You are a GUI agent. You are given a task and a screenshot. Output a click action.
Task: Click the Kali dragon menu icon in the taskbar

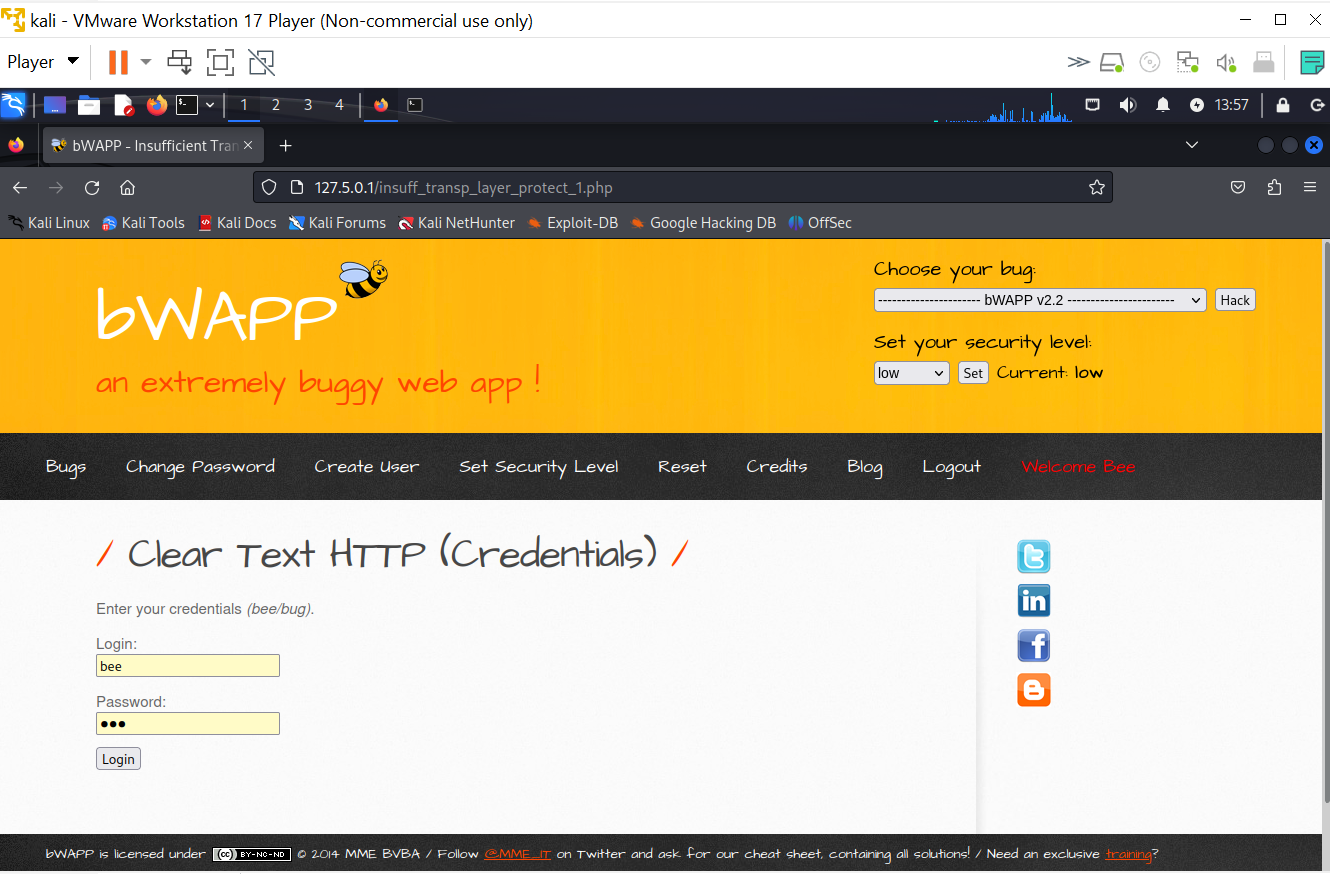point(12,104)
